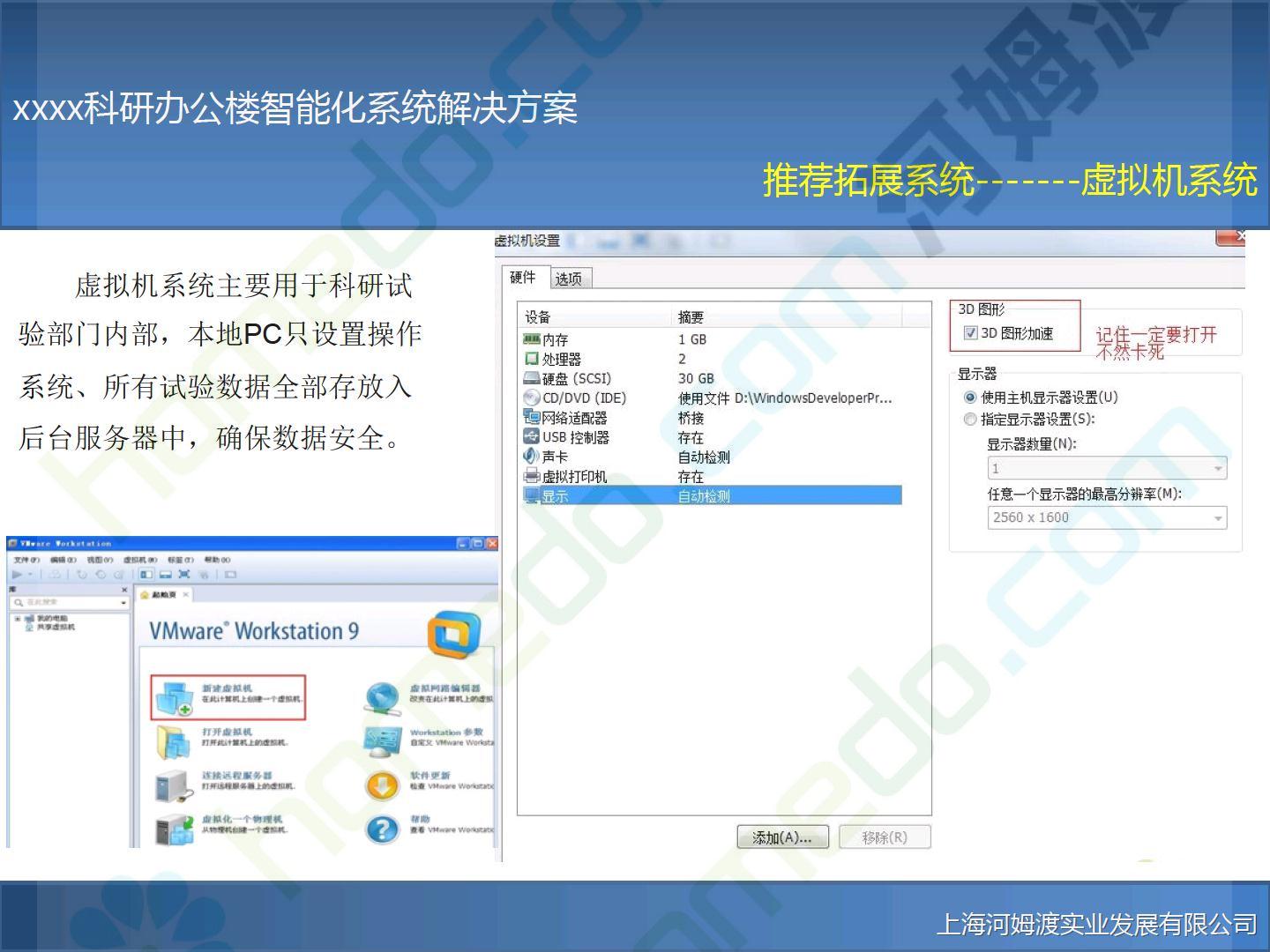The width and height of the screenshot is (1270, 952).
Task: Open the 编辑(E) menu
Action: (63, 560)
